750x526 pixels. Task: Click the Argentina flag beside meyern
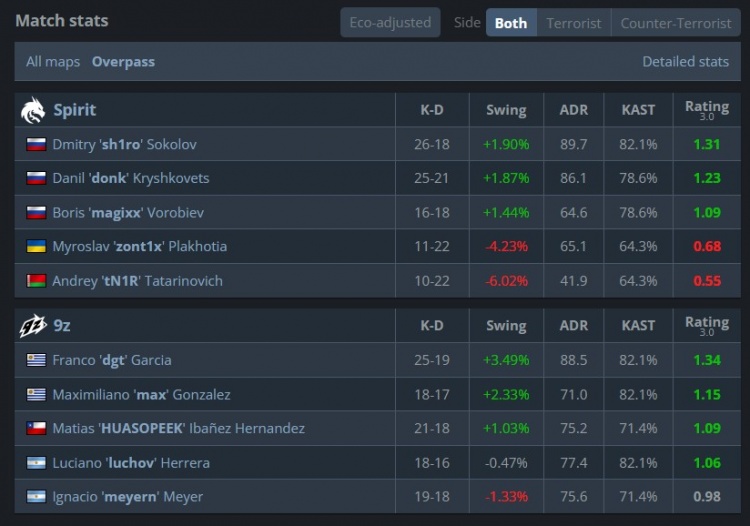[36, 497]
